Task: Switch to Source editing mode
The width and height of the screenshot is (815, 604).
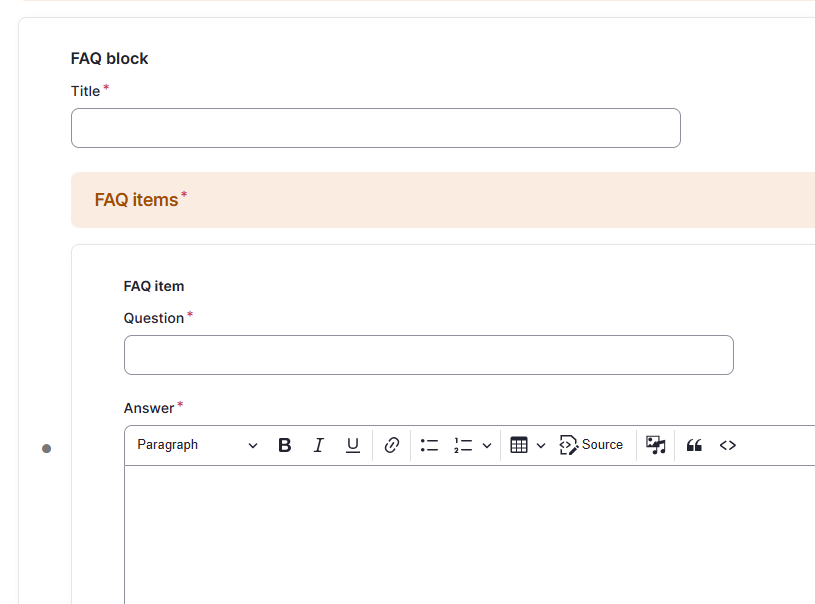Action: 591,445
